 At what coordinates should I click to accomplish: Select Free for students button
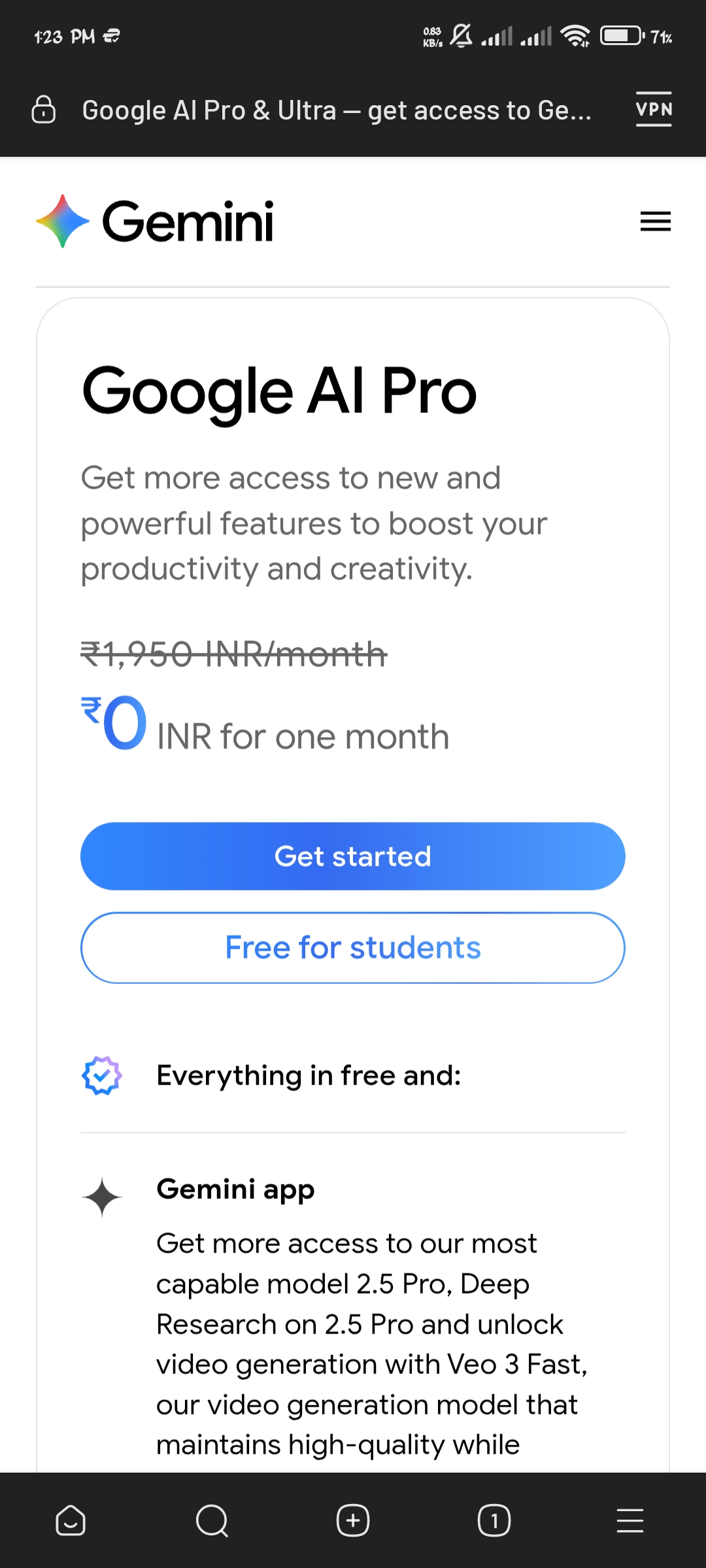tap(353, 948)
